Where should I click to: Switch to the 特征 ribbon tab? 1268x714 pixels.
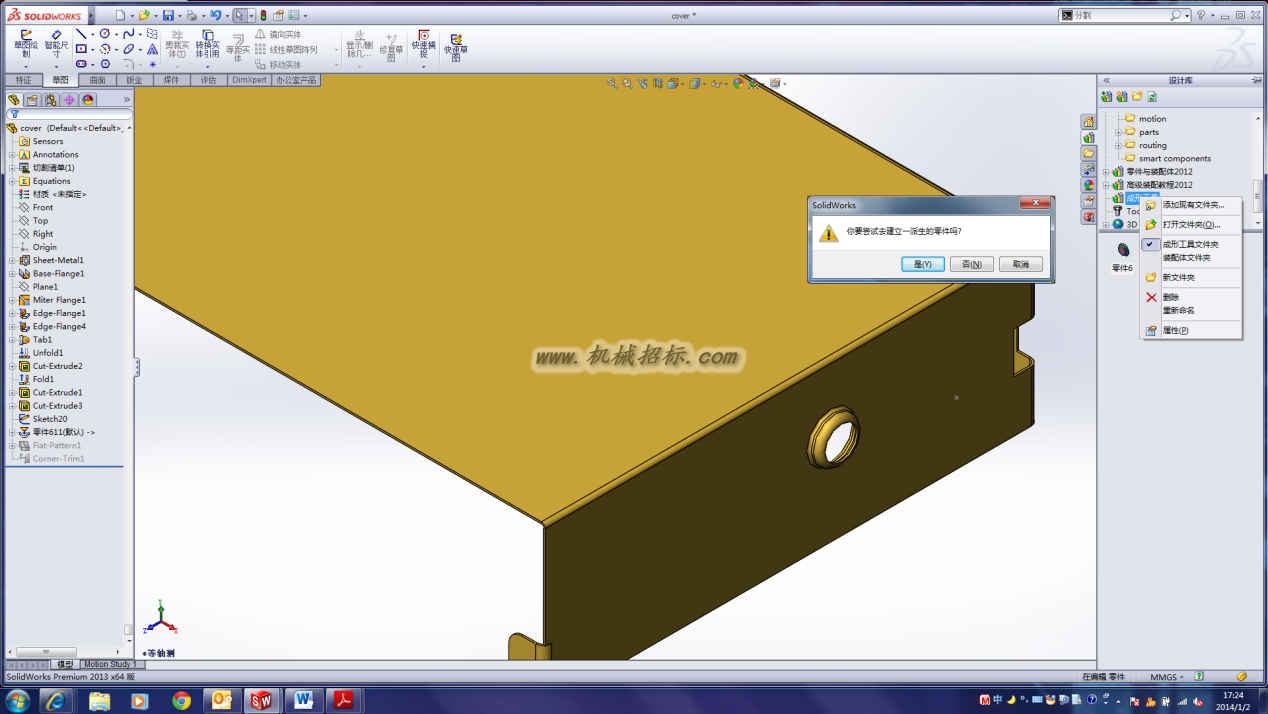24,80
